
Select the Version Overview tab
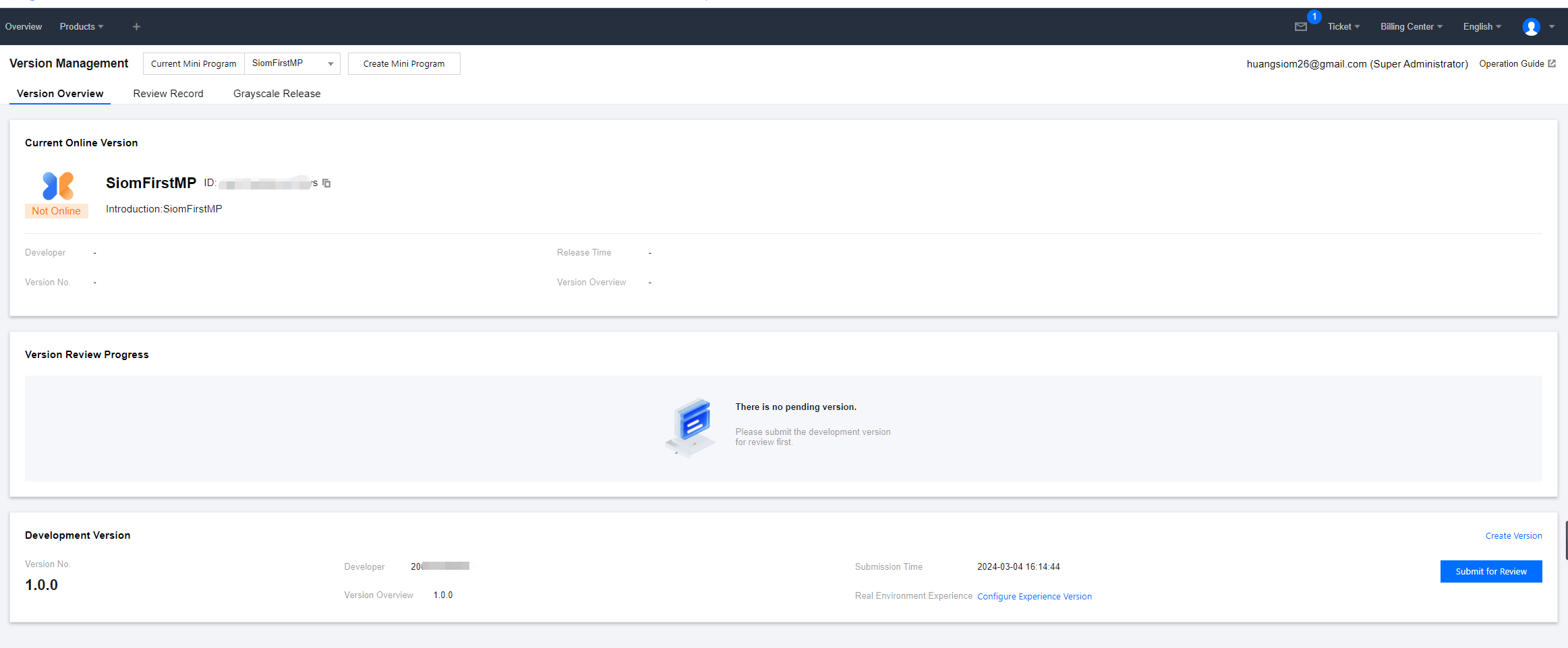coord(59,93)
